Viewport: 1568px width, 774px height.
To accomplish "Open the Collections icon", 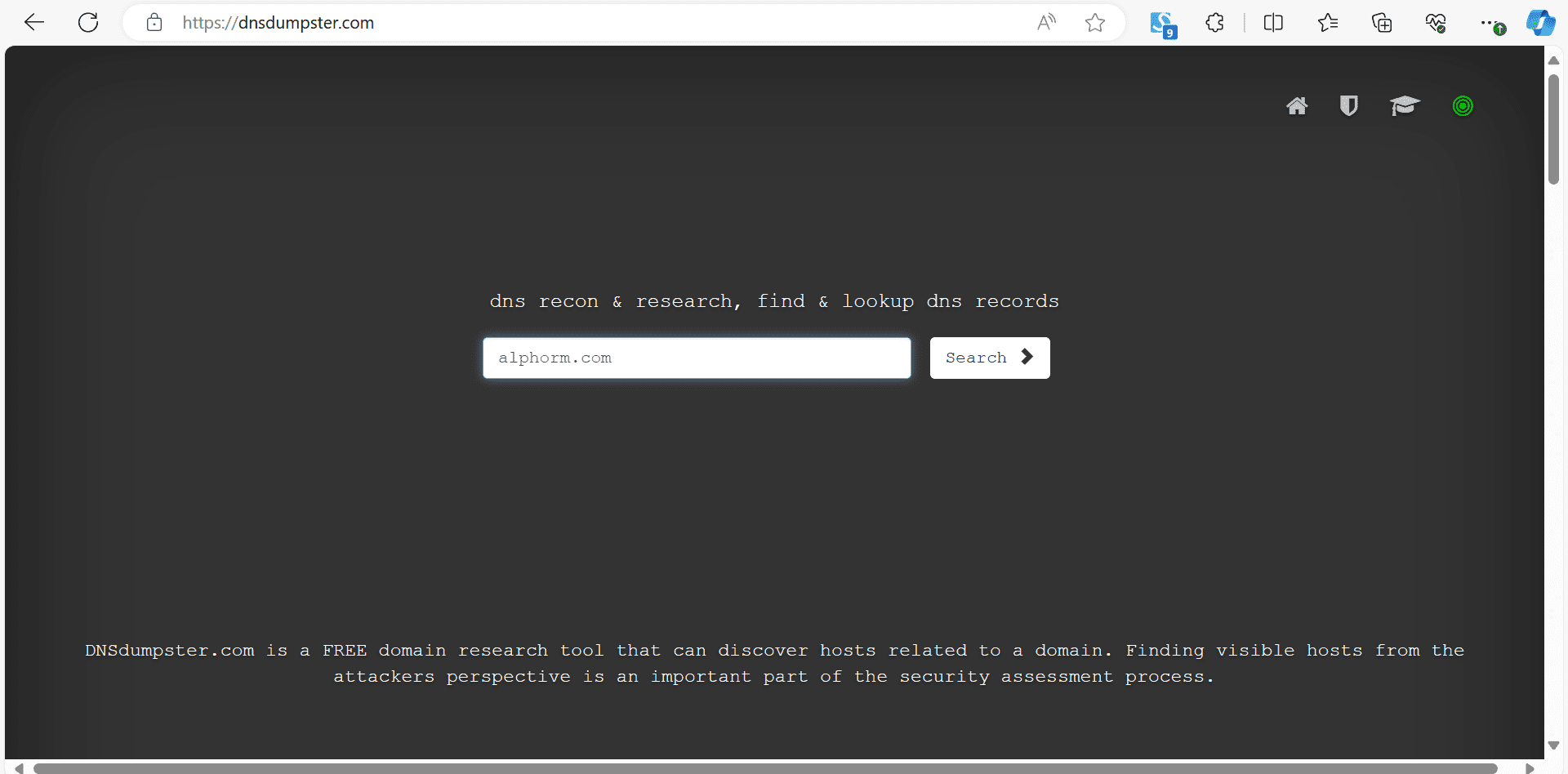I will tap(1382, 23).
